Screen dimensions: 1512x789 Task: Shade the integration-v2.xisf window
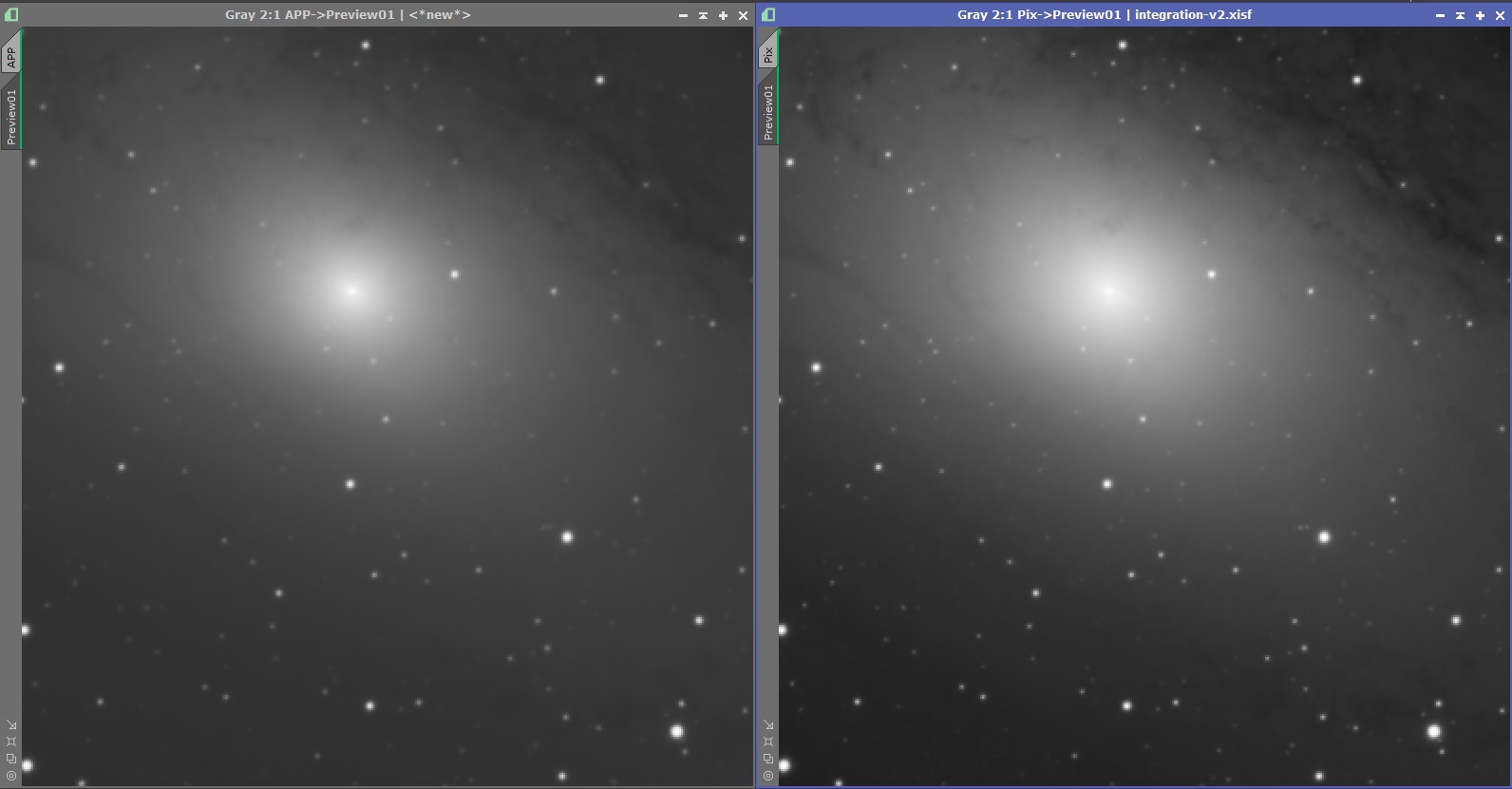coord(1460,15)
